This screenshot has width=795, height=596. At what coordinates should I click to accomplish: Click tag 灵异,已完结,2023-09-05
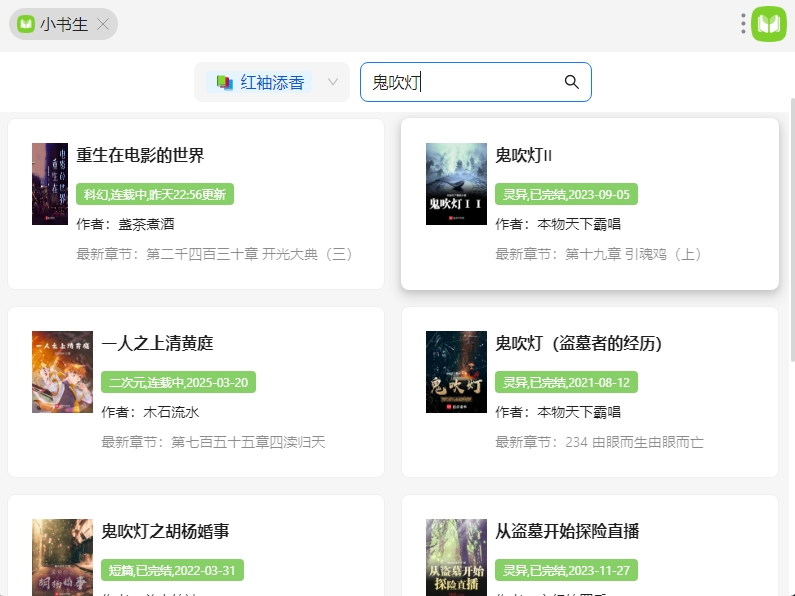tap(566, 194)
